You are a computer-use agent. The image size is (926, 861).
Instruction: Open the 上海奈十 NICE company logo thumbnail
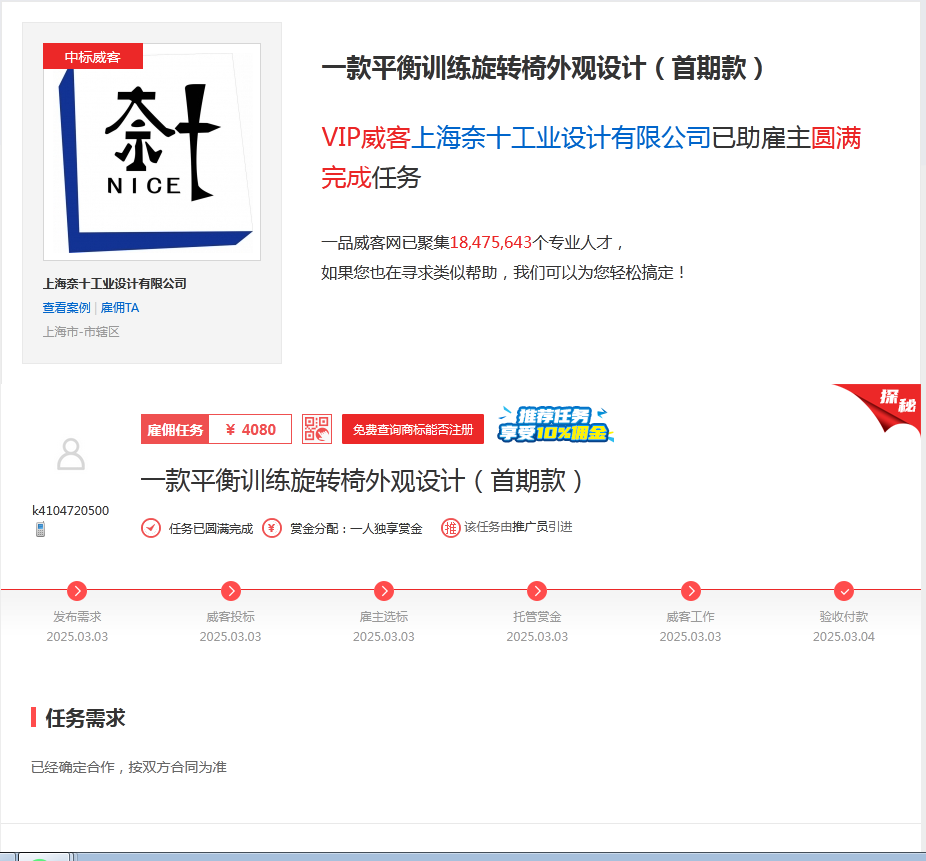pos(152,152)
